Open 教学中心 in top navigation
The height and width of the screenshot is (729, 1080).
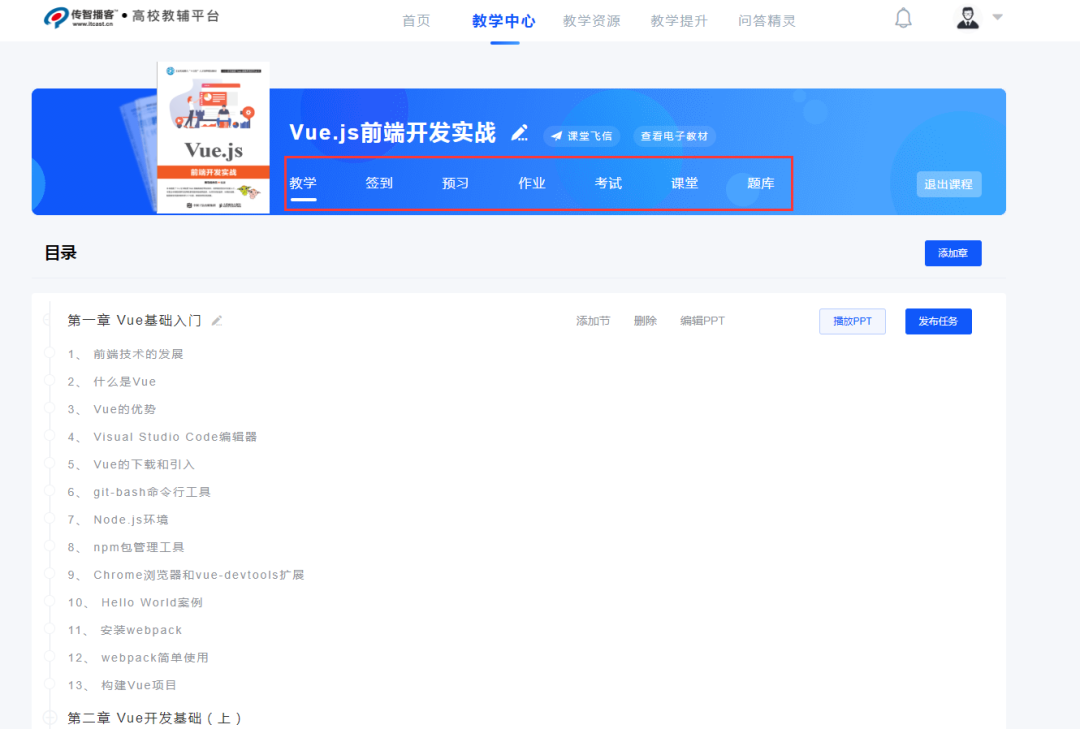(x=503, y=21)
